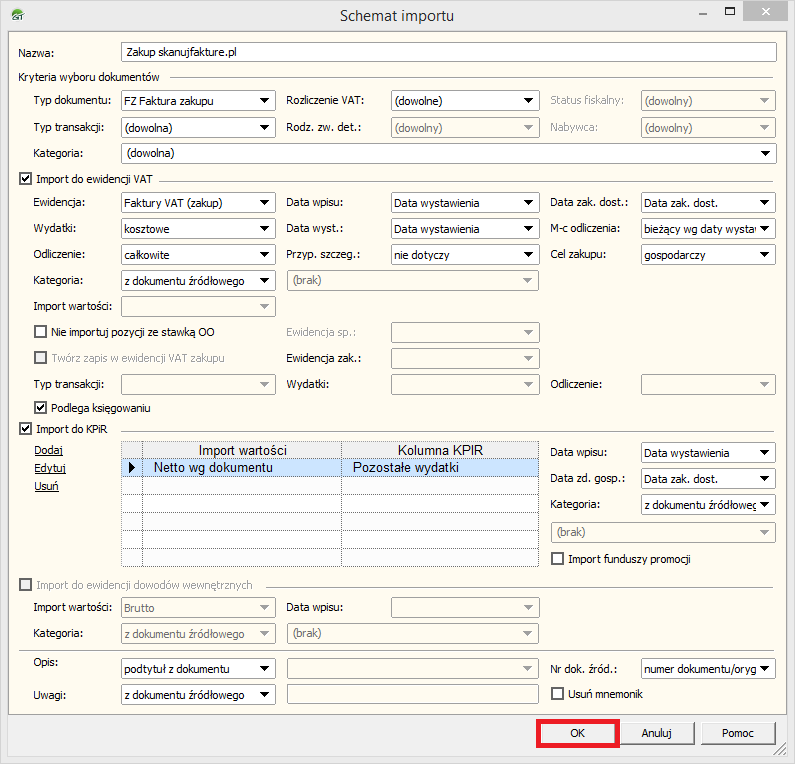Enable Nie importuj pozycji ze stawką OO
Screen dimensions: 795x764
coord(41,332)
